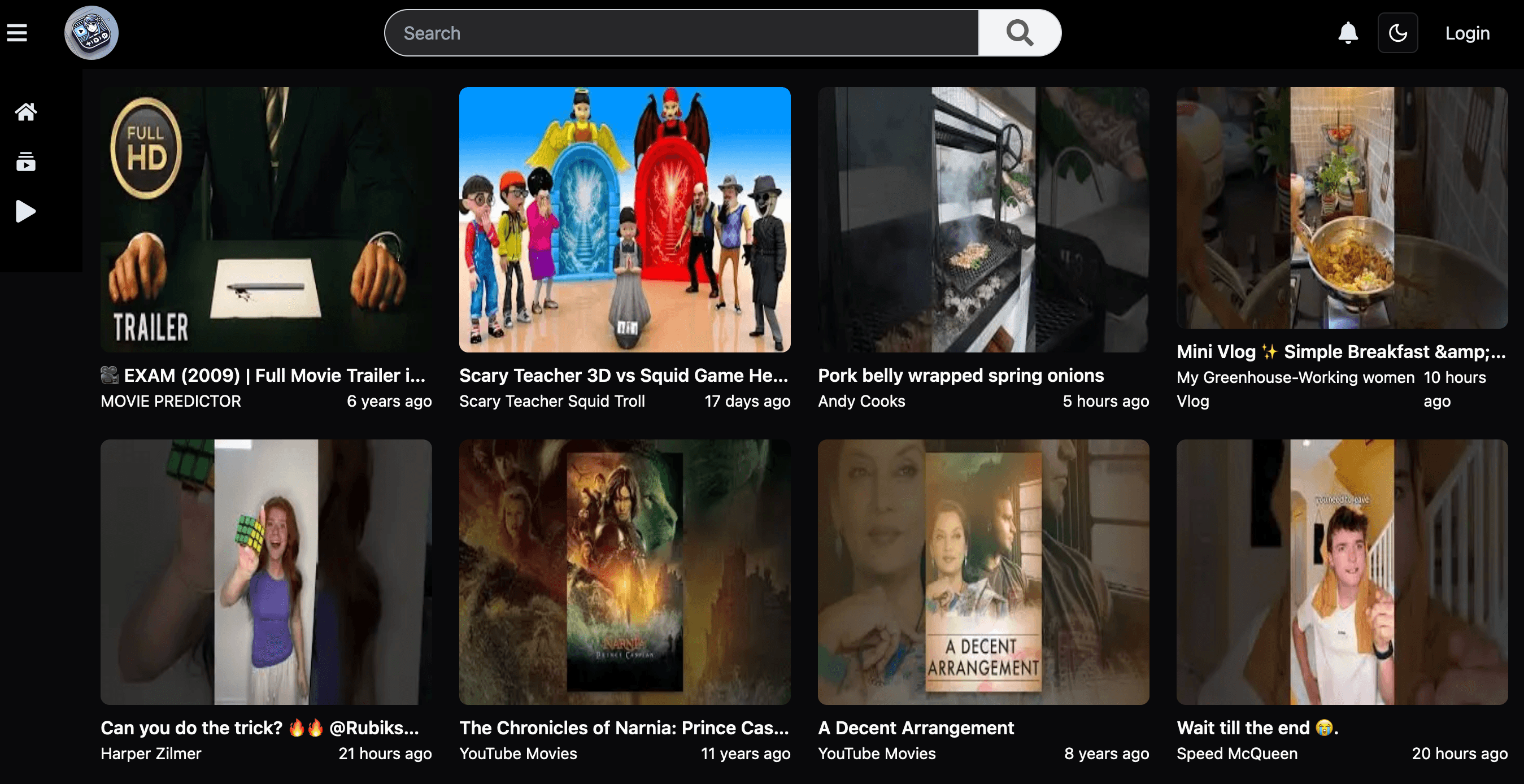This screenshot has height=784, width=1524.
Task: Click '17 days ago' timestamp
Action: pyautogui.click(x=747, y=401)
